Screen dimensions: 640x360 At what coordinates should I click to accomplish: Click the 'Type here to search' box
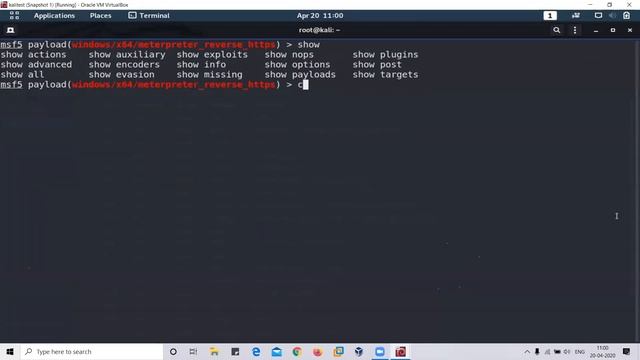click(x=92, y=351)
